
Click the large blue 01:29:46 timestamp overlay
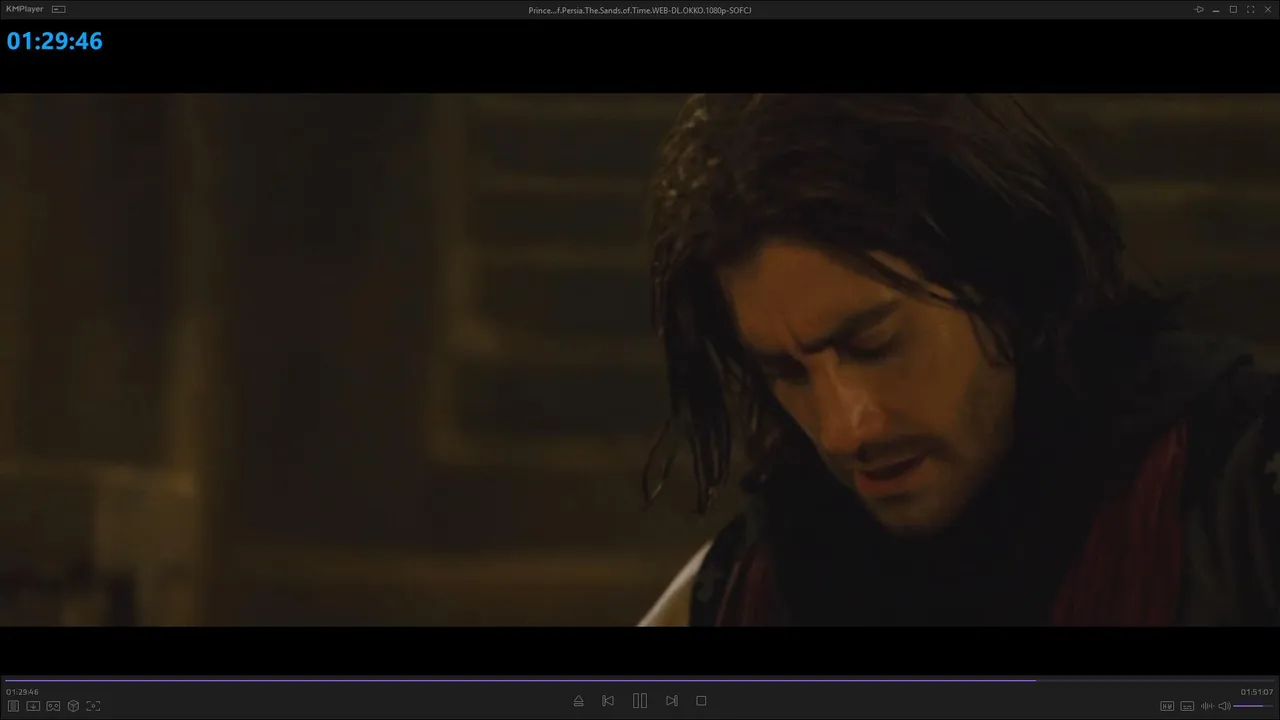coord(55,41)
